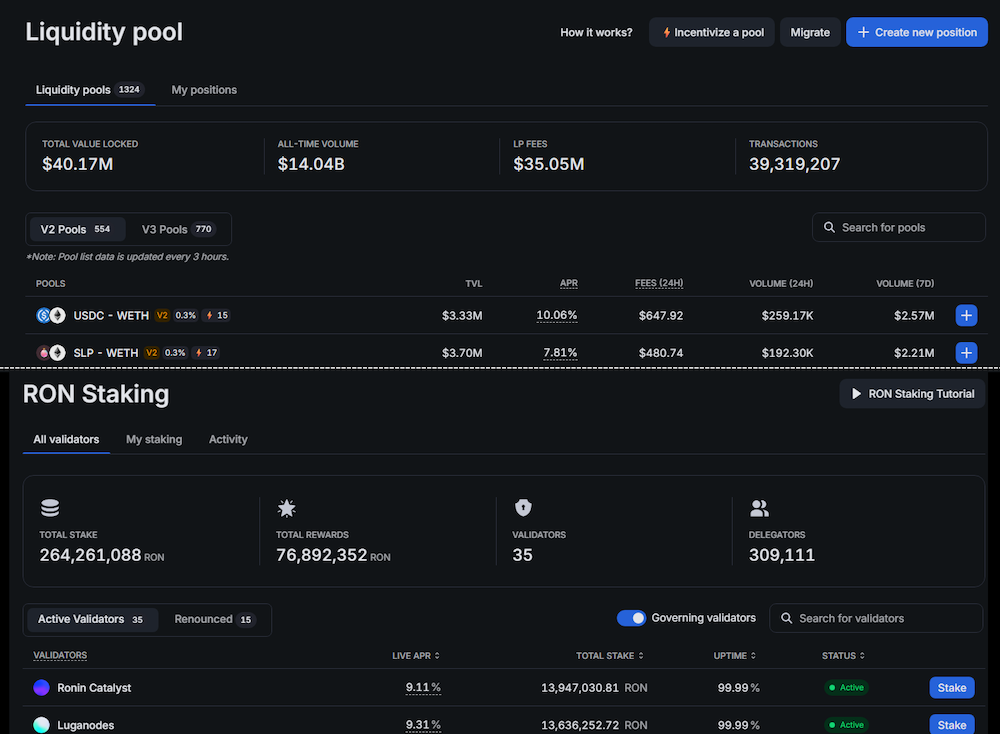Click the lightning 17 rewards badge on SLP - WETH
The width and height of the screenshot is (1000, 734).
(x=206, y=353)
